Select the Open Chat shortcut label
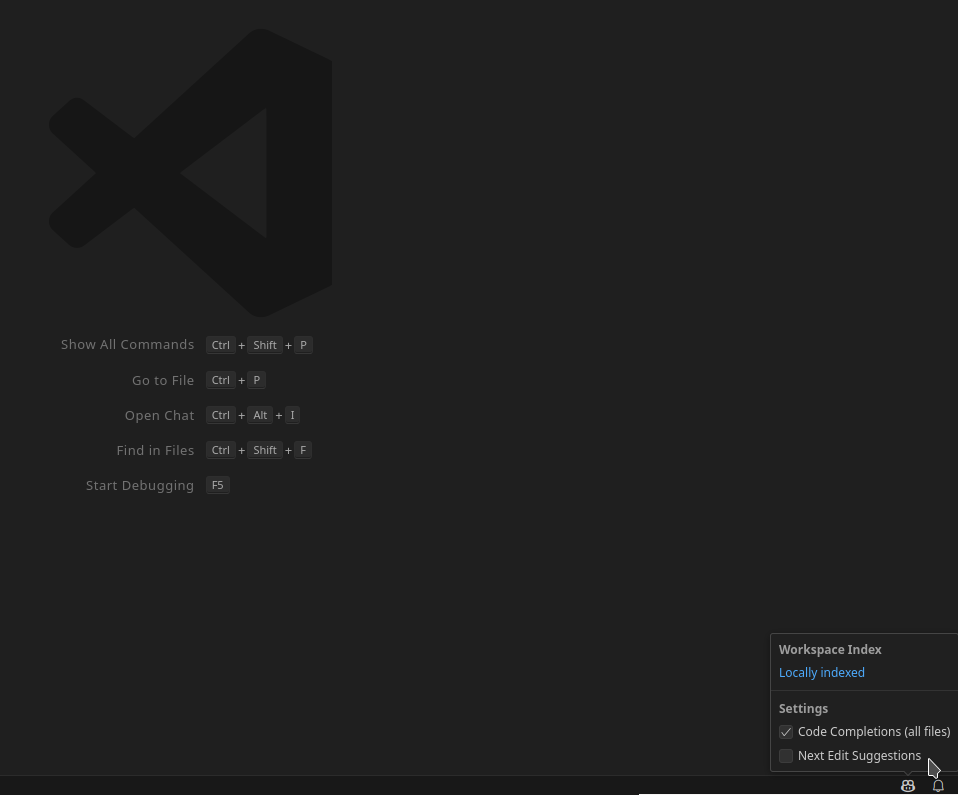 [x=159, y=415]
